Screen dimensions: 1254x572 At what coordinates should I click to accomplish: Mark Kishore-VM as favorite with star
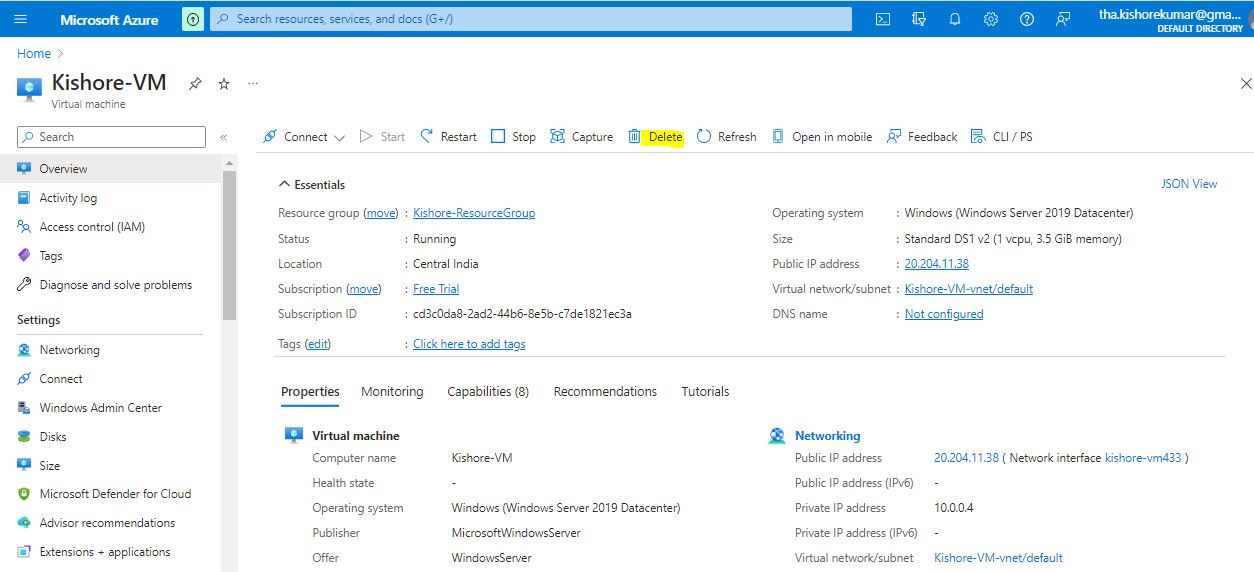tap(224, 84)
